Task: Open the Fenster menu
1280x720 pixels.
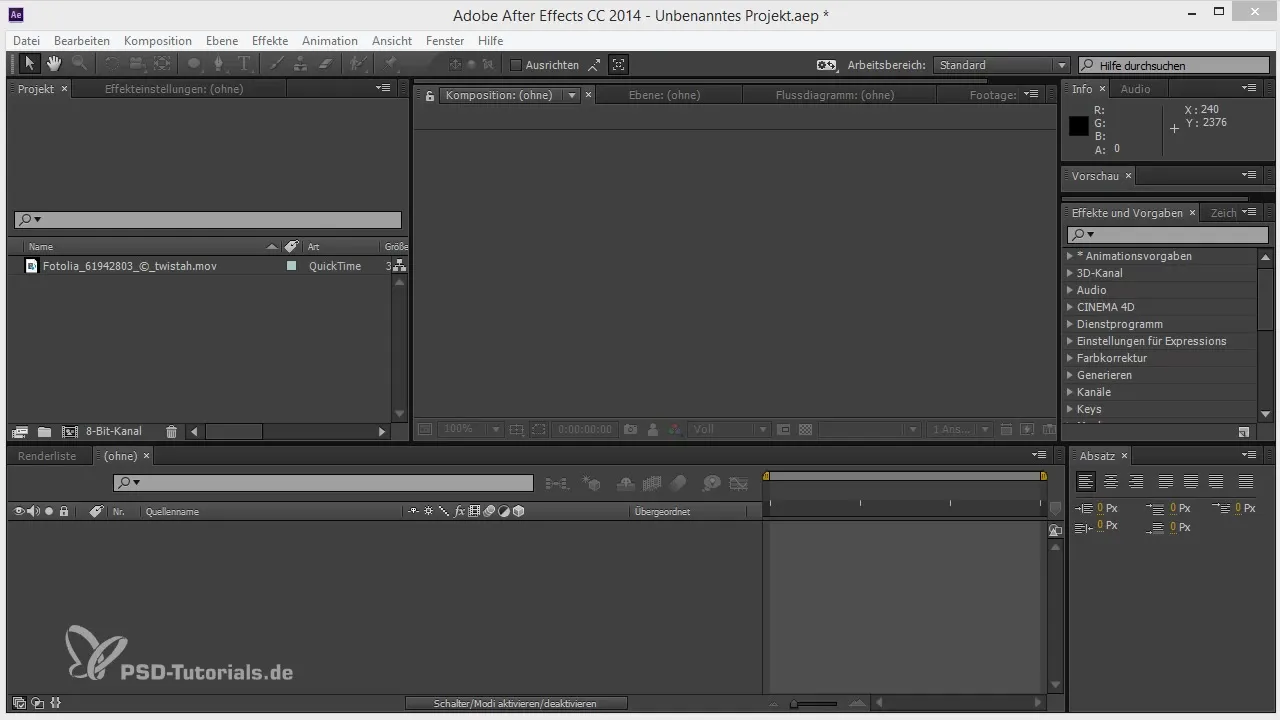Action: tap(445, 41)
